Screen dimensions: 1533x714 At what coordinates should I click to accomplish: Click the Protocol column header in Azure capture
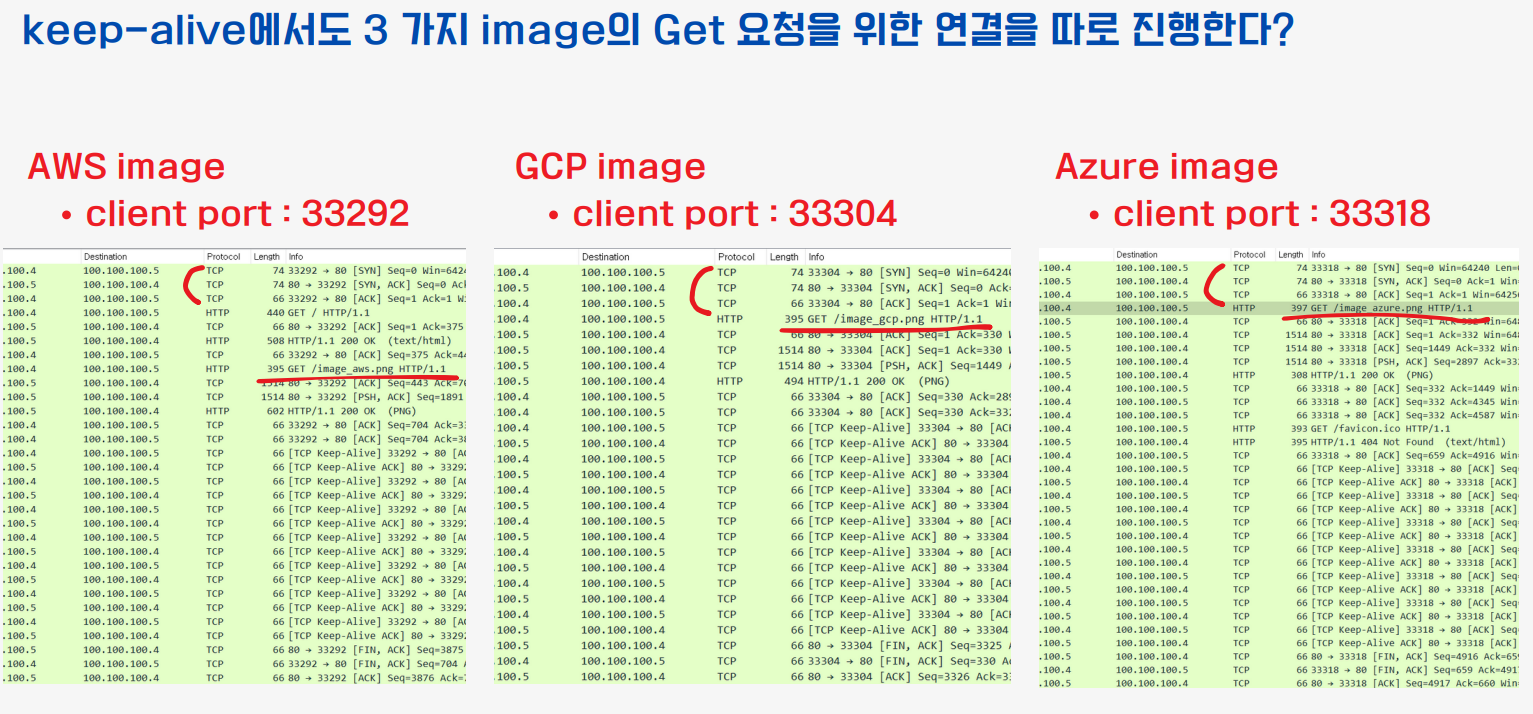[1250, 255]
